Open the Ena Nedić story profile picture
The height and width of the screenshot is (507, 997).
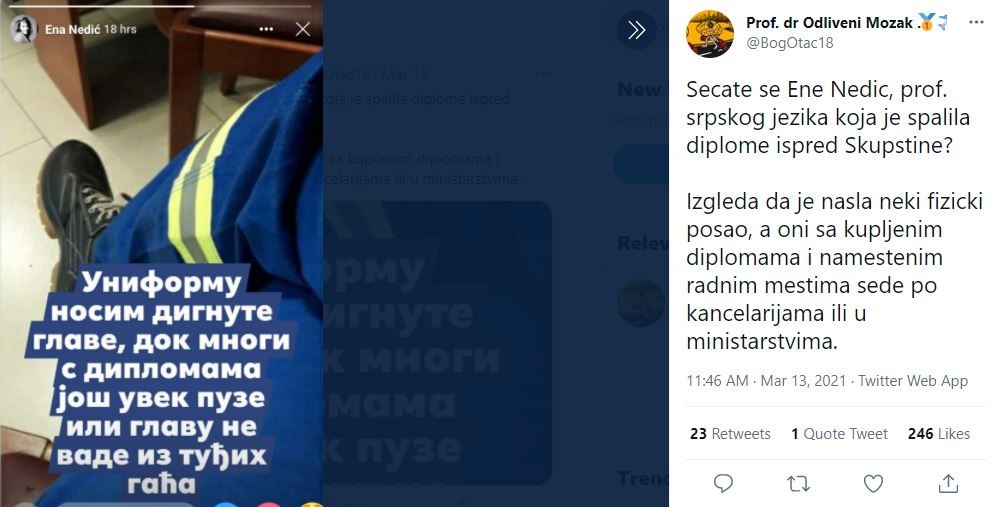(24, 29)
